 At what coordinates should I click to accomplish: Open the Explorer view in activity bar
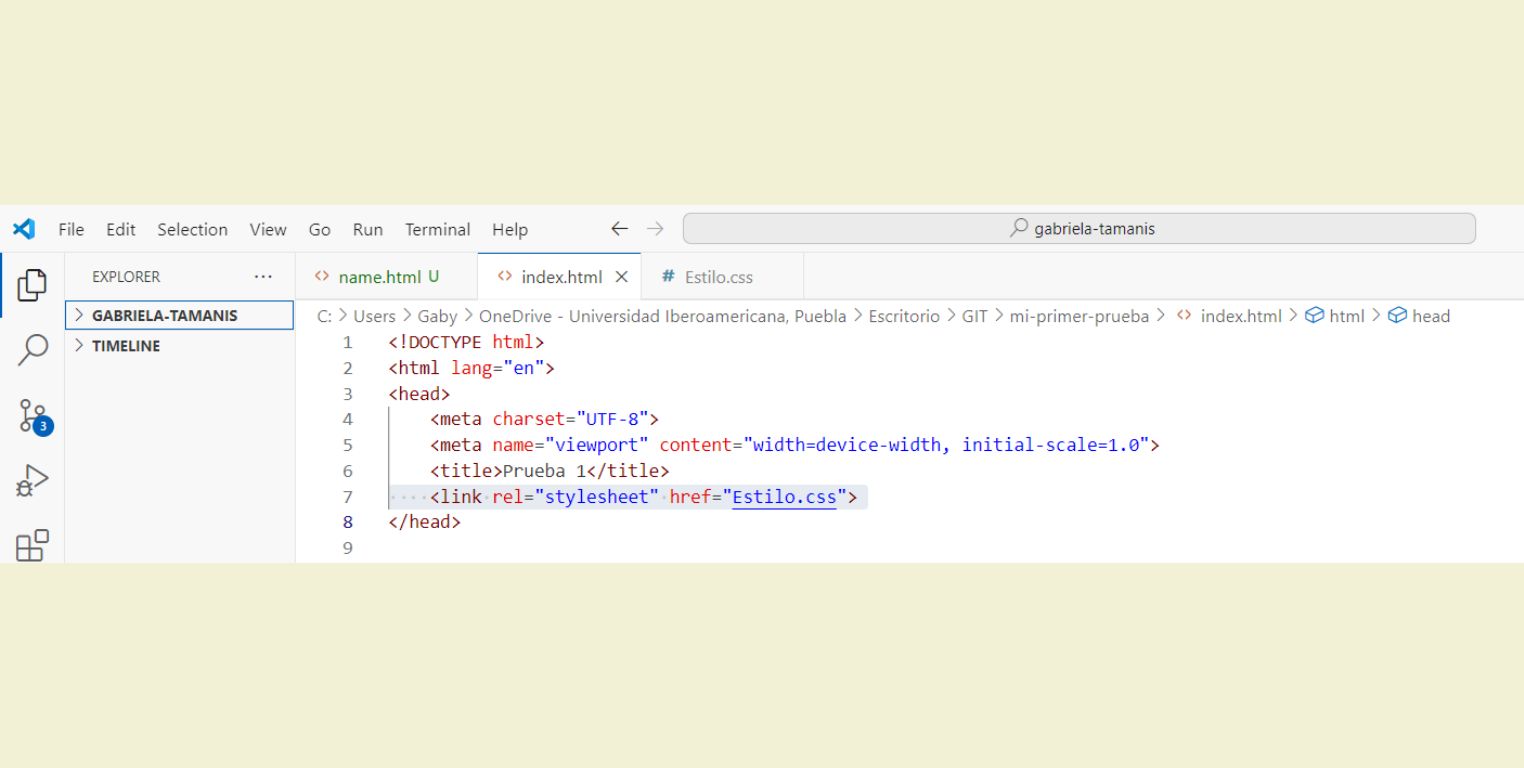tap(32, 285)
